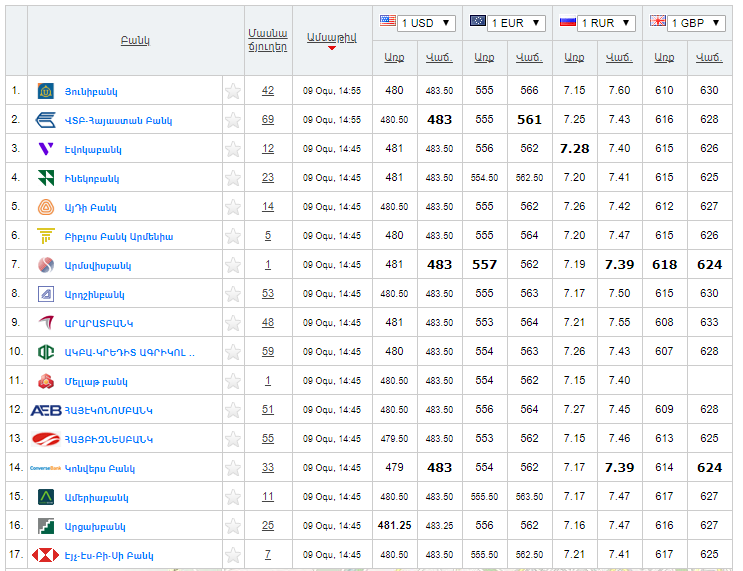
Task: Click the Araratbank red logo in row 9
Action: [46, 323]
